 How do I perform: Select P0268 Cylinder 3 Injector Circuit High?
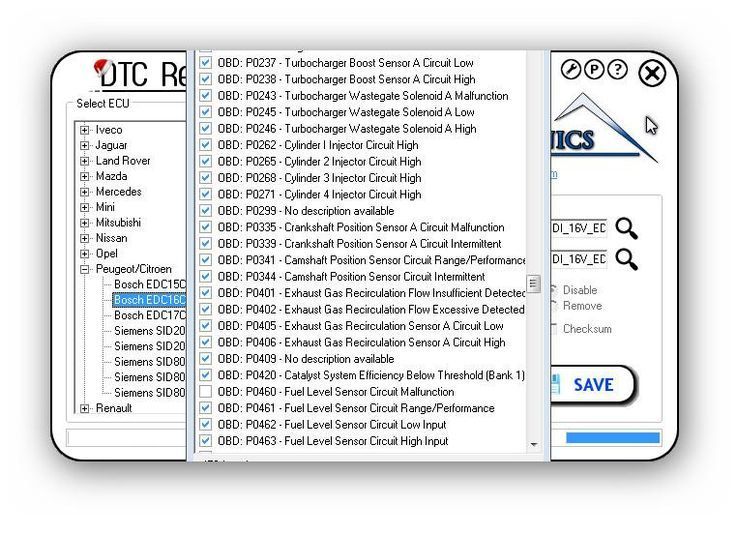pos(319,178)
